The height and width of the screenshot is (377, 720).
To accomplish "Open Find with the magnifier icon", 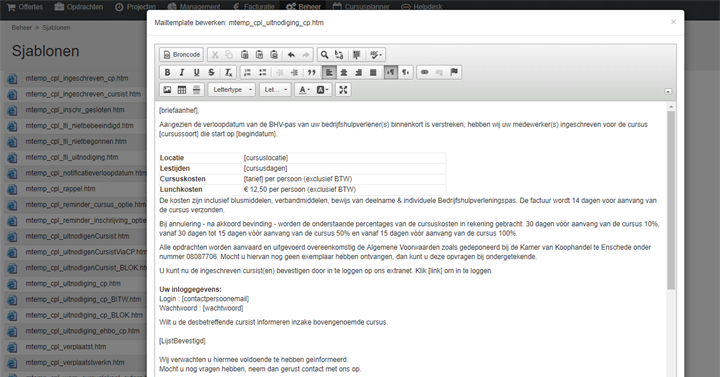I will coord(325,55).
